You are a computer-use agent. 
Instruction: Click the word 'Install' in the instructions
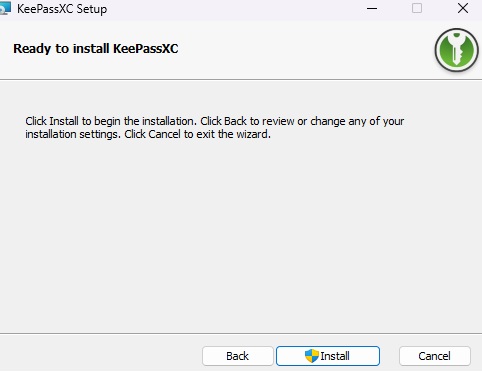(64, 121)
